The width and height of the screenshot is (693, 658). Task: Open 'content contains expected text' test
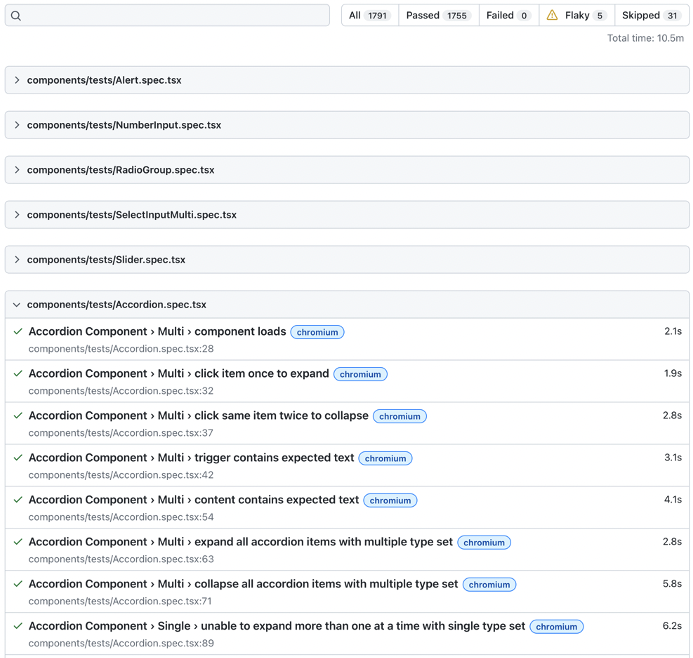click(194, 499)
